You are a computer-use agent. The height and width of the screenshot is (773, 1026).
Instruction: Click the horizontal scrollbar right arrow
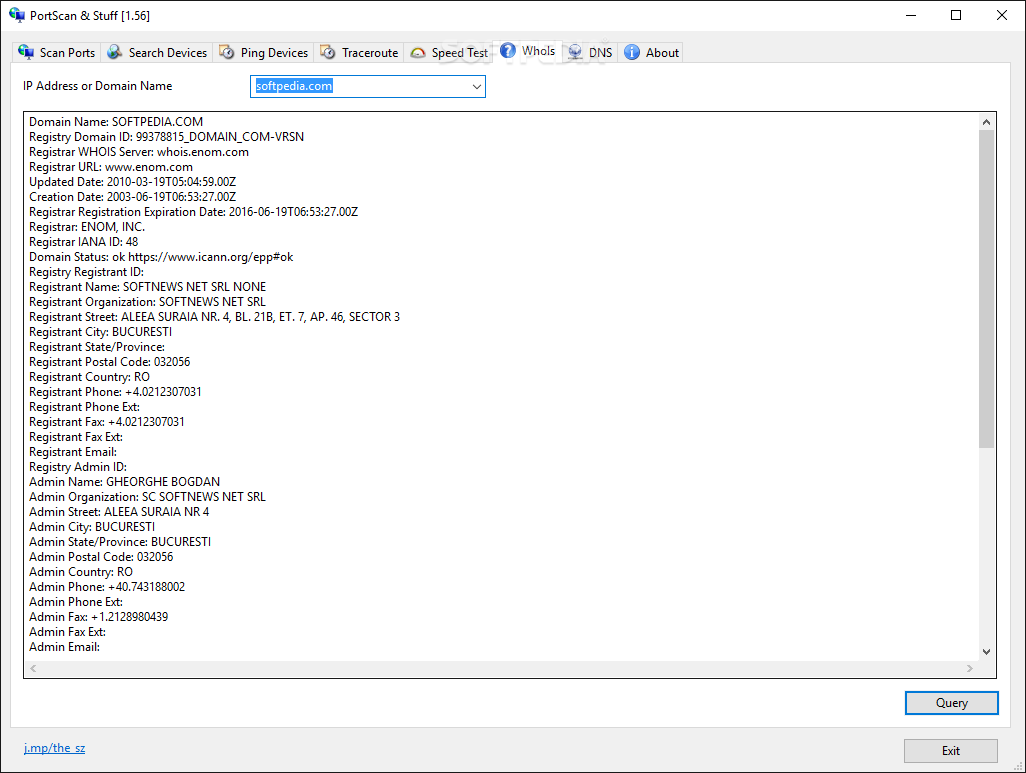click(970, 668)
